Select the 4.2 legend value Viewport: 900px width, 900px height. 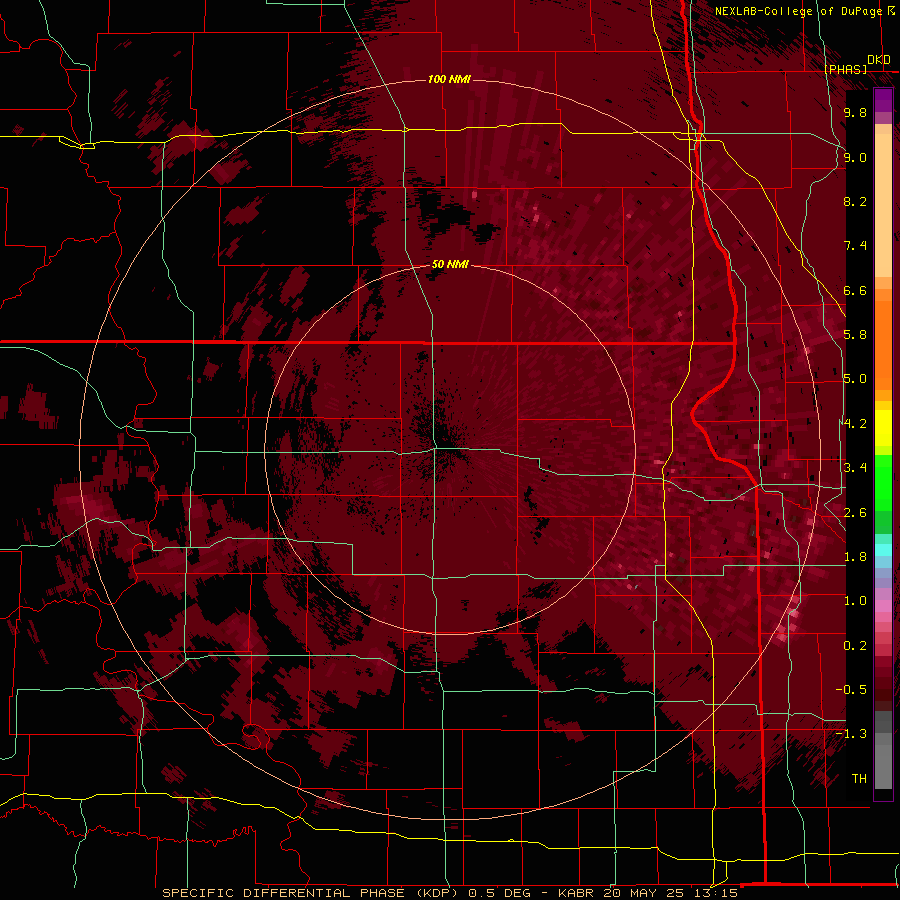coord(855,424)
